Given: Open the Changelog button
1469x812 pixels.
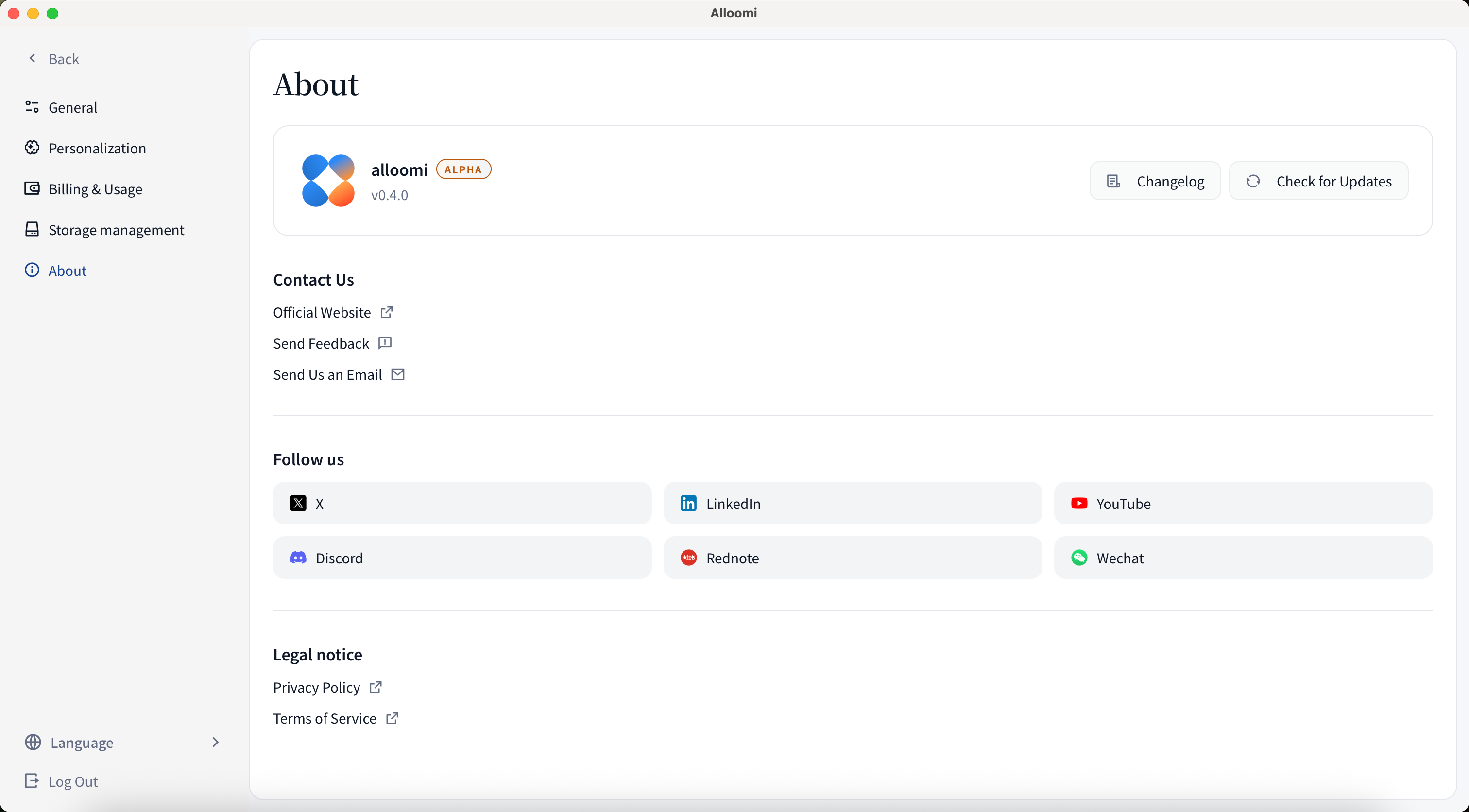Looking at the screenshot, I should coord(1155,181).
